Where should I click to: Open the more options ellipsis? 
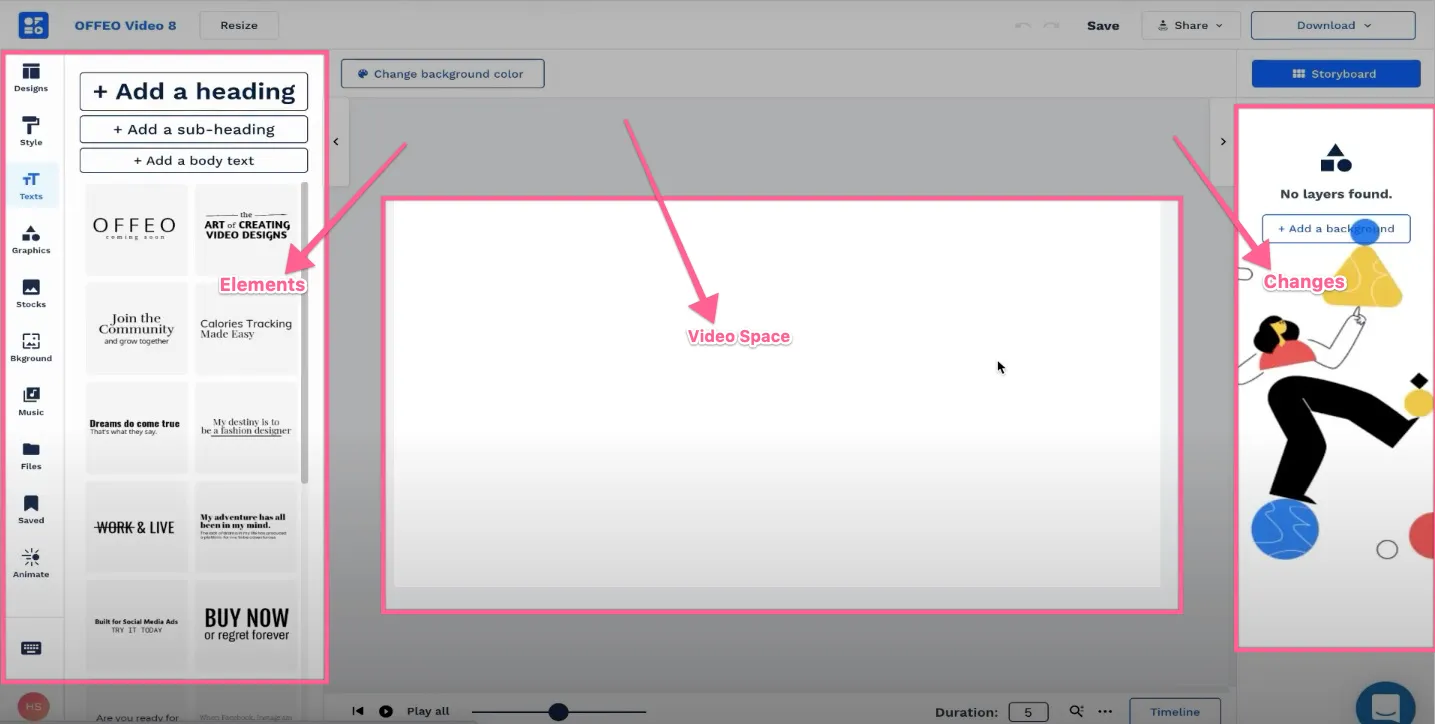click(1104, 711)
